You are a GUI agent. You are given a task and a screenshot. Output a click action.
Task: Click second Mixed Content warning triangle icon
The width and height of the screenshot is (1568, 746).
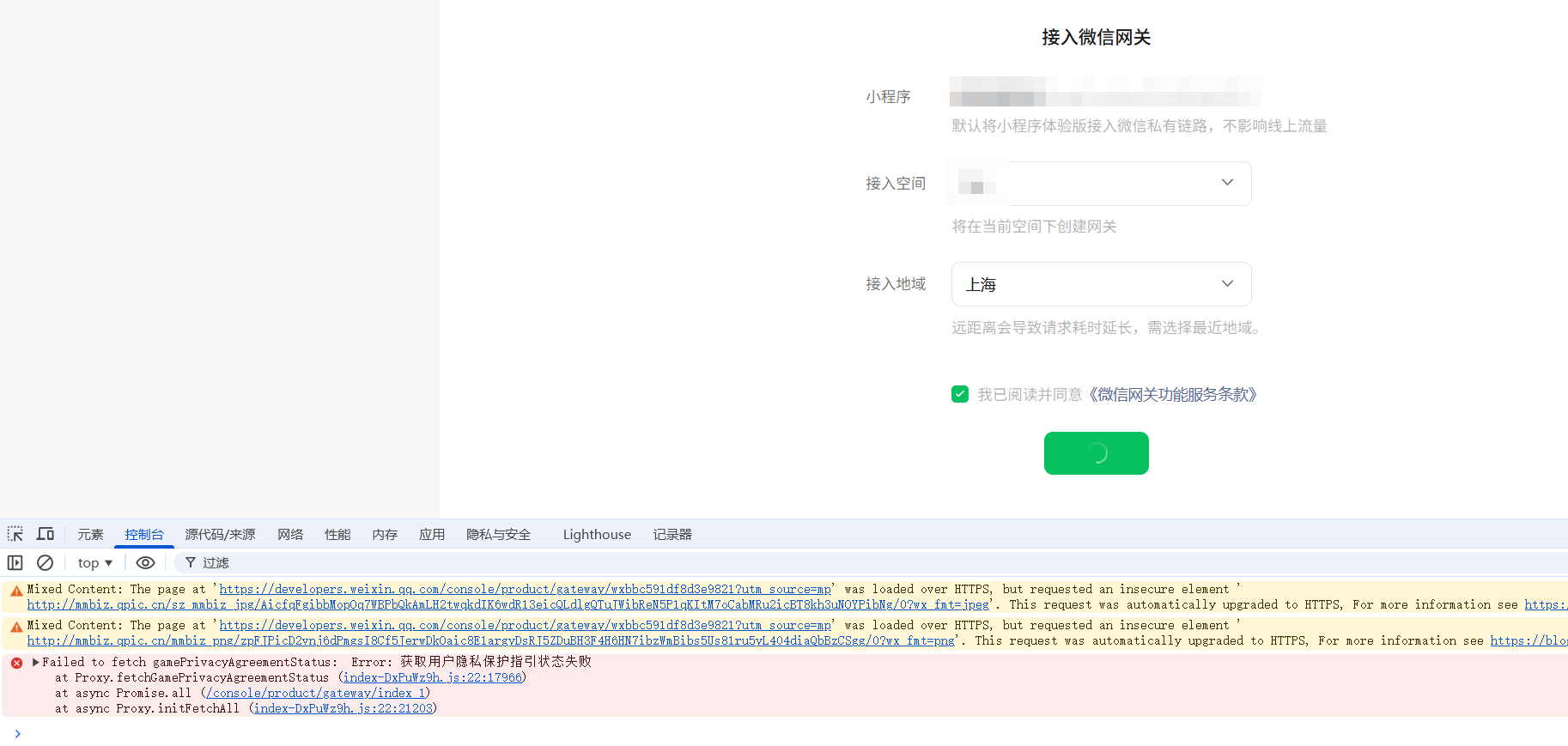coord(16,627)
